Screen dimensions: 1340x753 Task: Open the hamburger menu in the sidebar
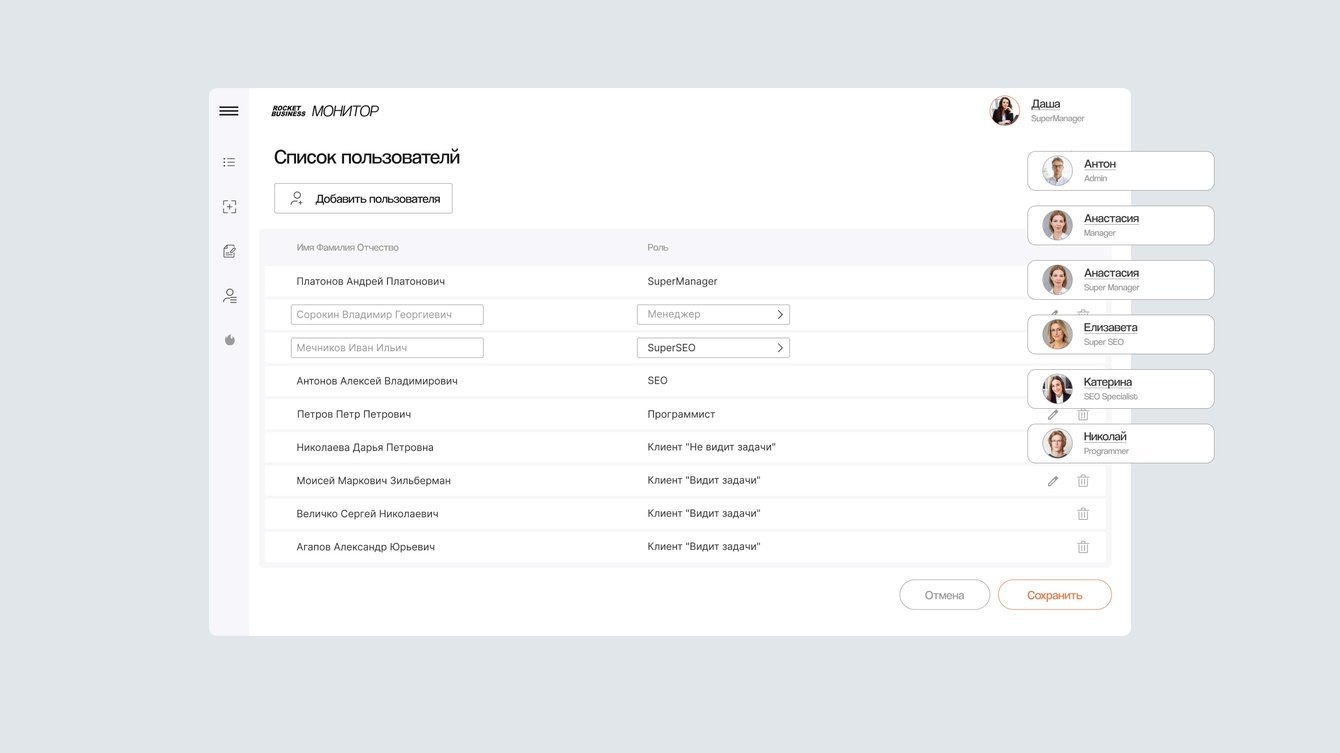click(x=229, y=111)
